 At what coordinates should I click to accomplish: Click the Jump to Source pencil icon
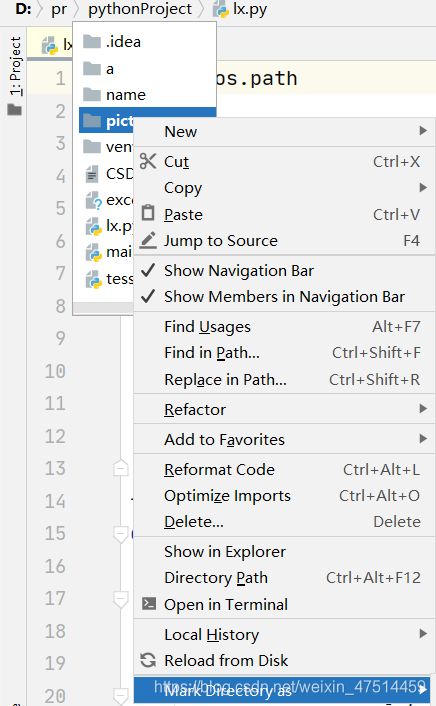click(148, 240)
